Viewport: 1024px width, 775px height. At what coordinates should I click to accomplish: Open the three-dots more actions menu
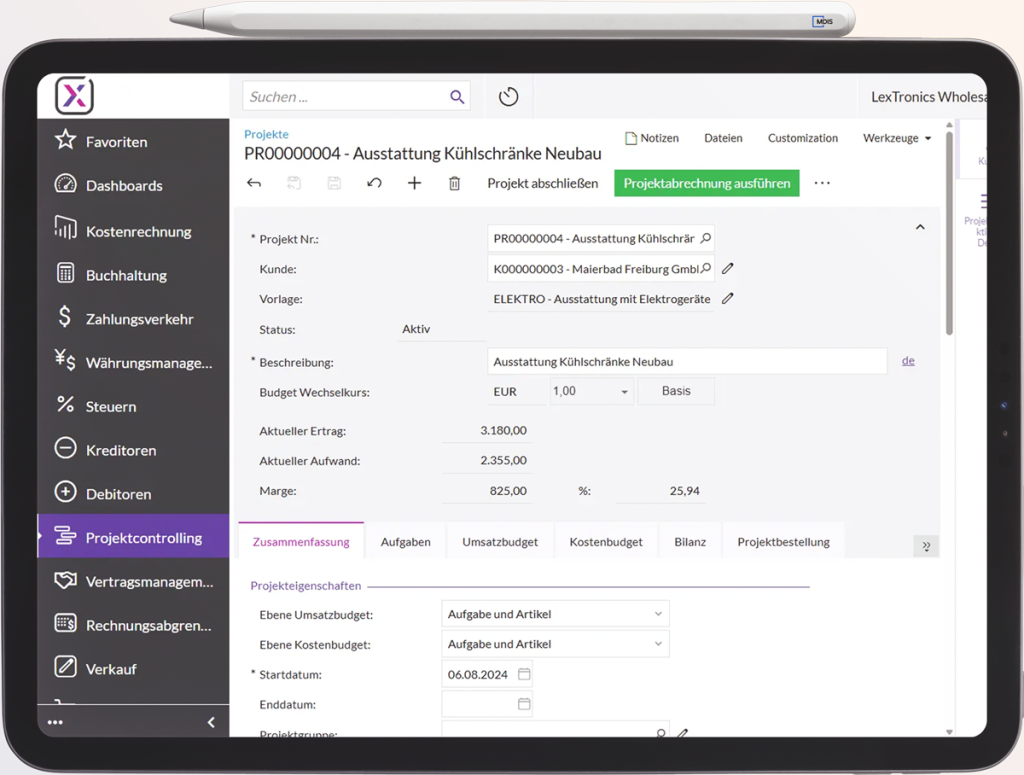point(822,183)
